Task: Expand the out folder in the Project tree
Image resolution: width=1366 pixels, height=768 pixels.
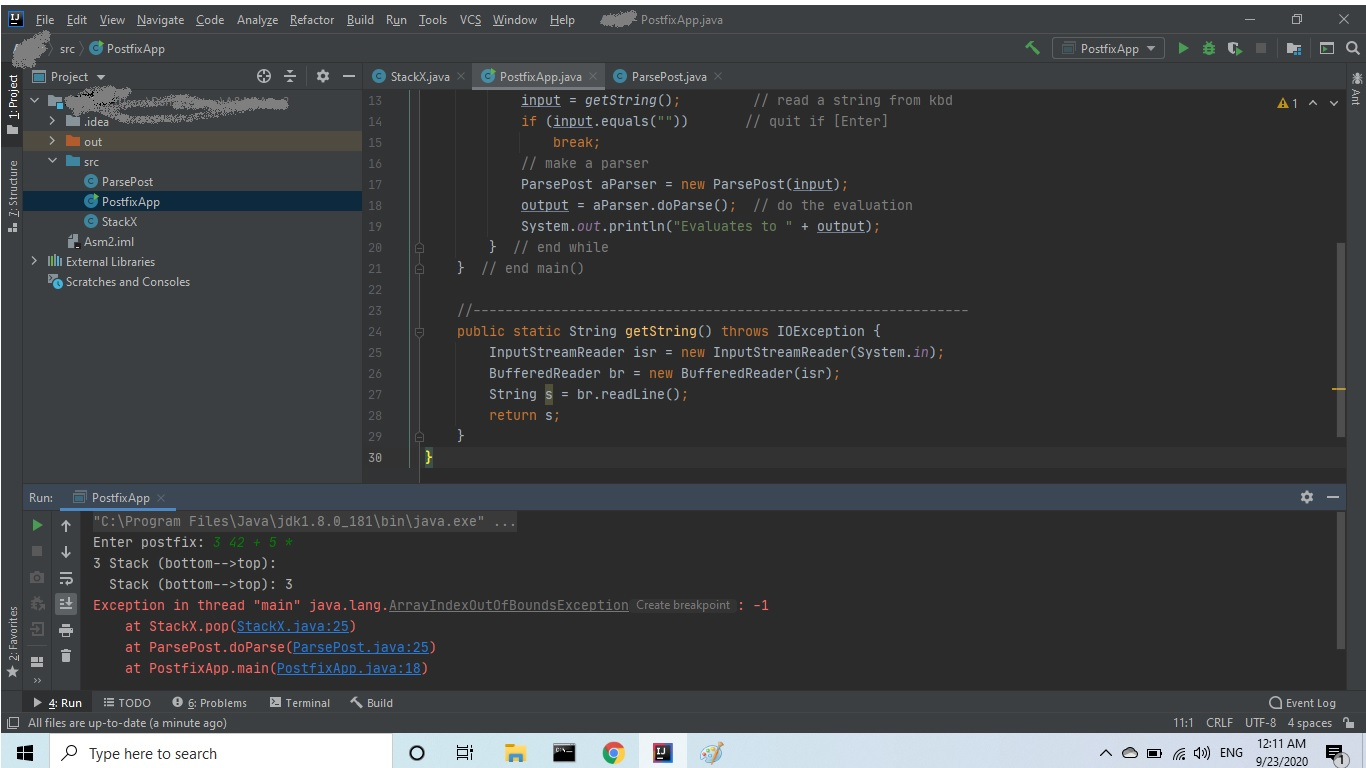Action: click(x=52, y=141)
